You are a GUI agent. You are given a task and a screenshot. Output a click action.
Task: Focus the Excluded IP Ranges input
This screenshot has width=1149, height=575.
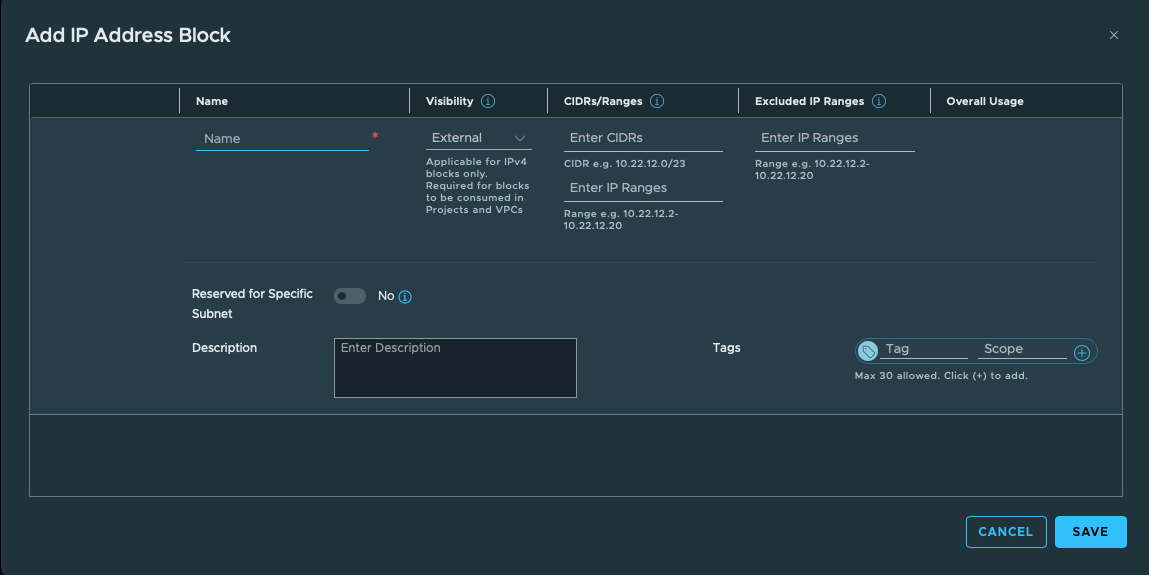835,138
